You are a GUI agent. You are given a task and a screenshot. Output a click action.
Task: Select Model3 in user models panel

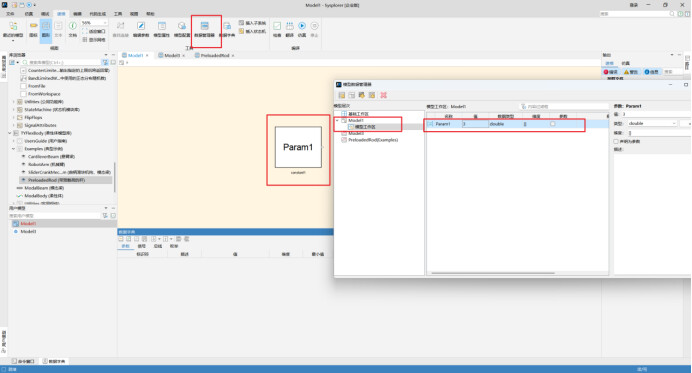[28, 231]
